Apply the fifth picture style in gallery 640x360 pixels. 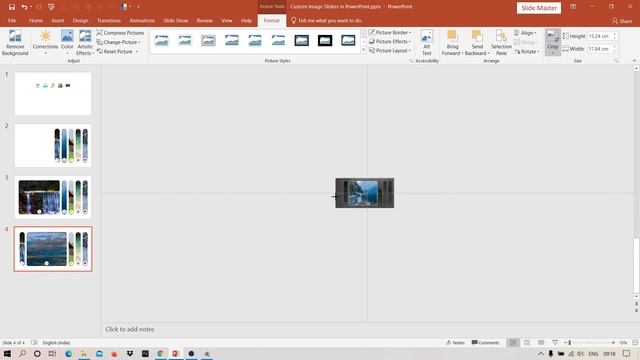[x=255, y=40]
